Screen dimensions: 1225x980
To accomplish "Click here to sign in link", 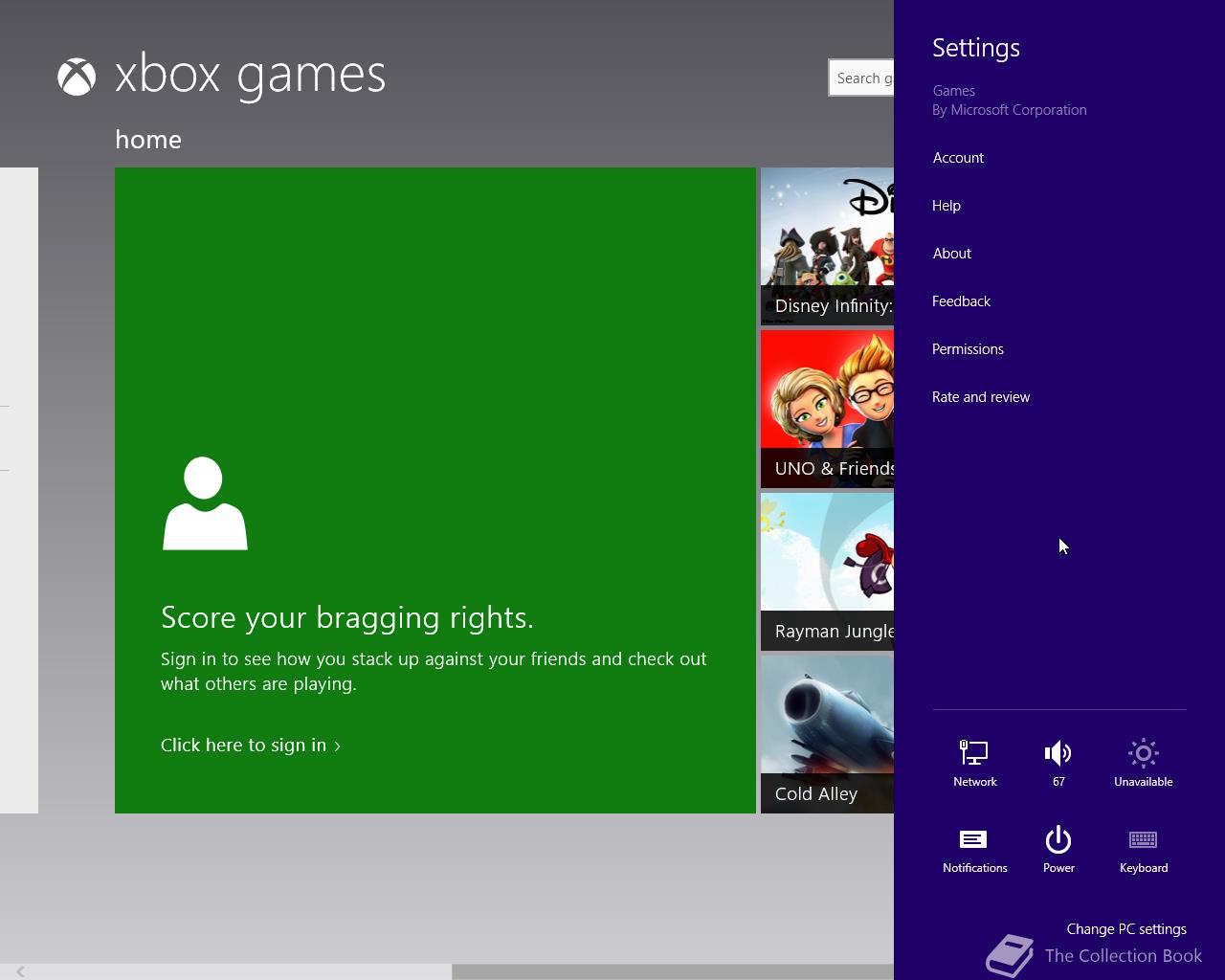I will pos(251,745).
